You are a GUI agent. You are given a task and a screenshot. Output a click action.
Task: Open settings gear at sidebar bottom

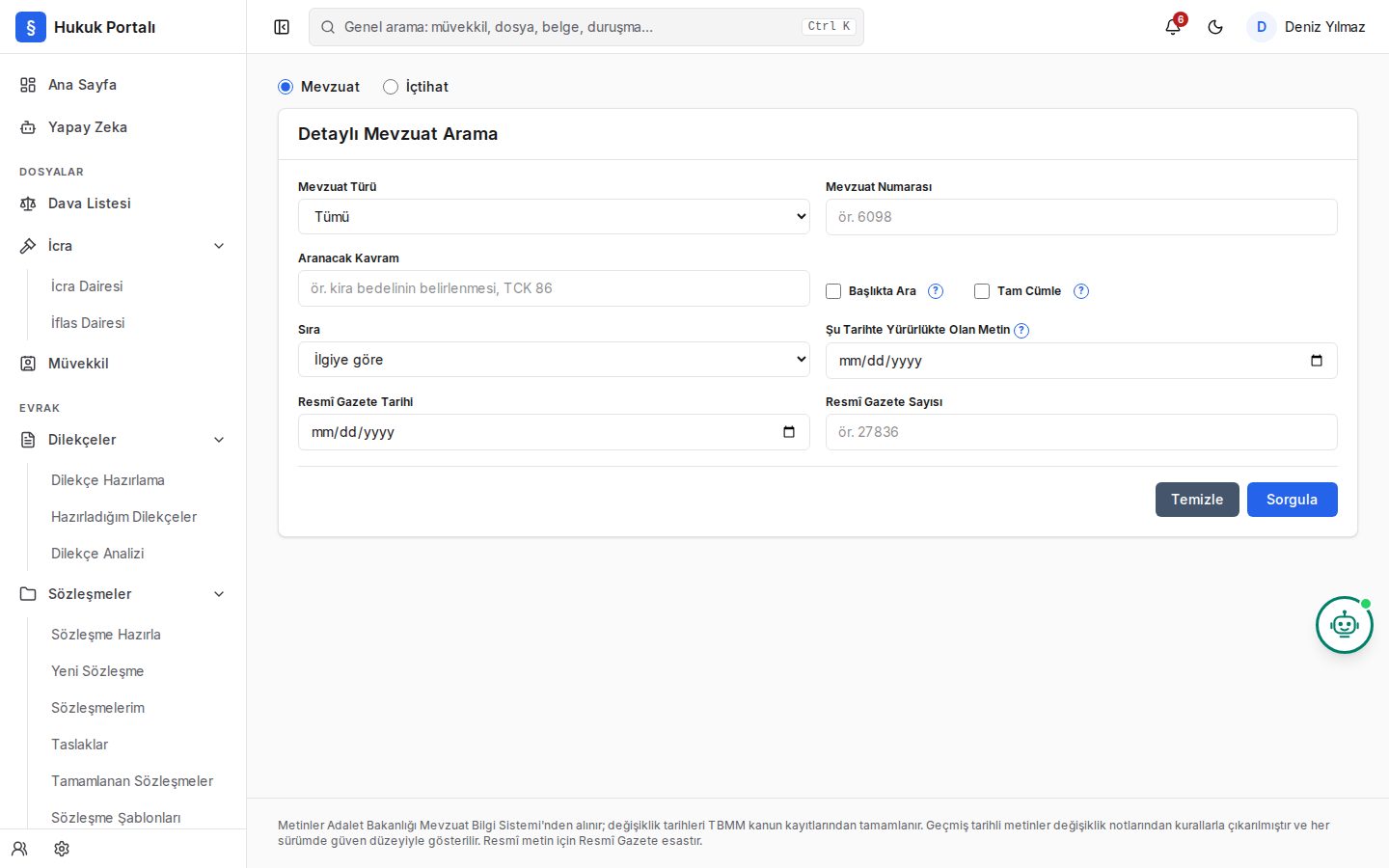tap(62, 849)
